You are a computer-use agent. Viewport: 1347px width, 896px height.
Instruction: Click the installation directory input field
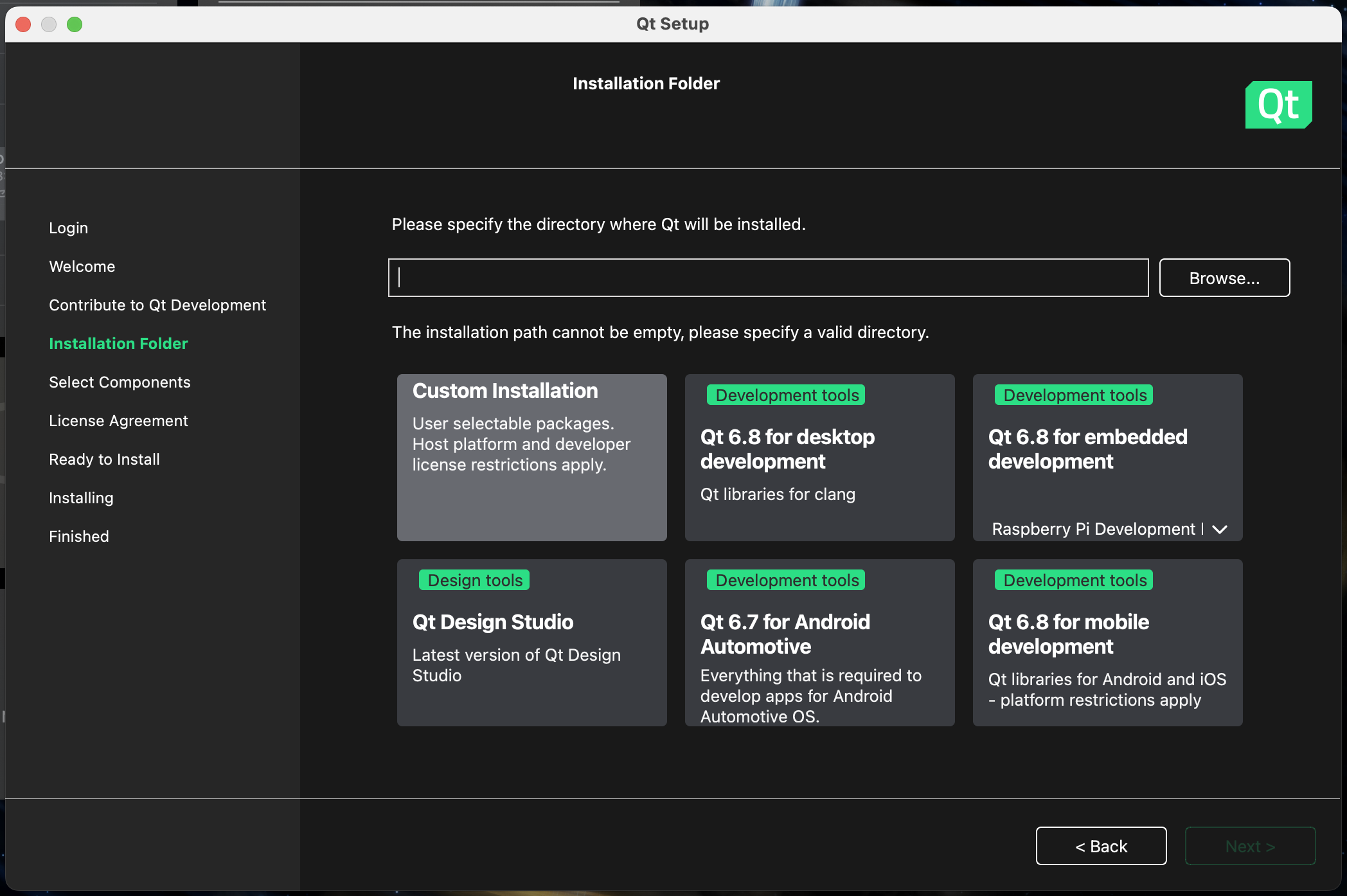tap(768, 278)
